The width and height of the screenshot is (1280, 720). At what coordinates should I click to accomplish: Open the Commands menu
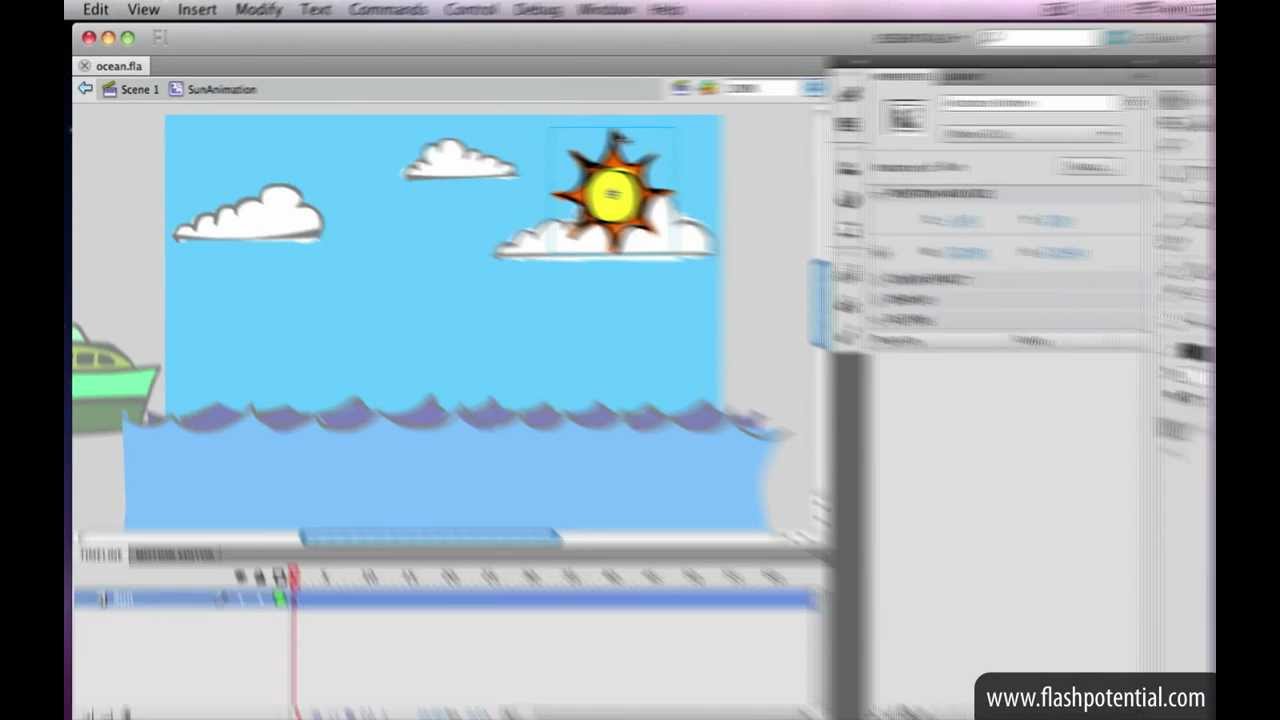(x=388, y=9)
